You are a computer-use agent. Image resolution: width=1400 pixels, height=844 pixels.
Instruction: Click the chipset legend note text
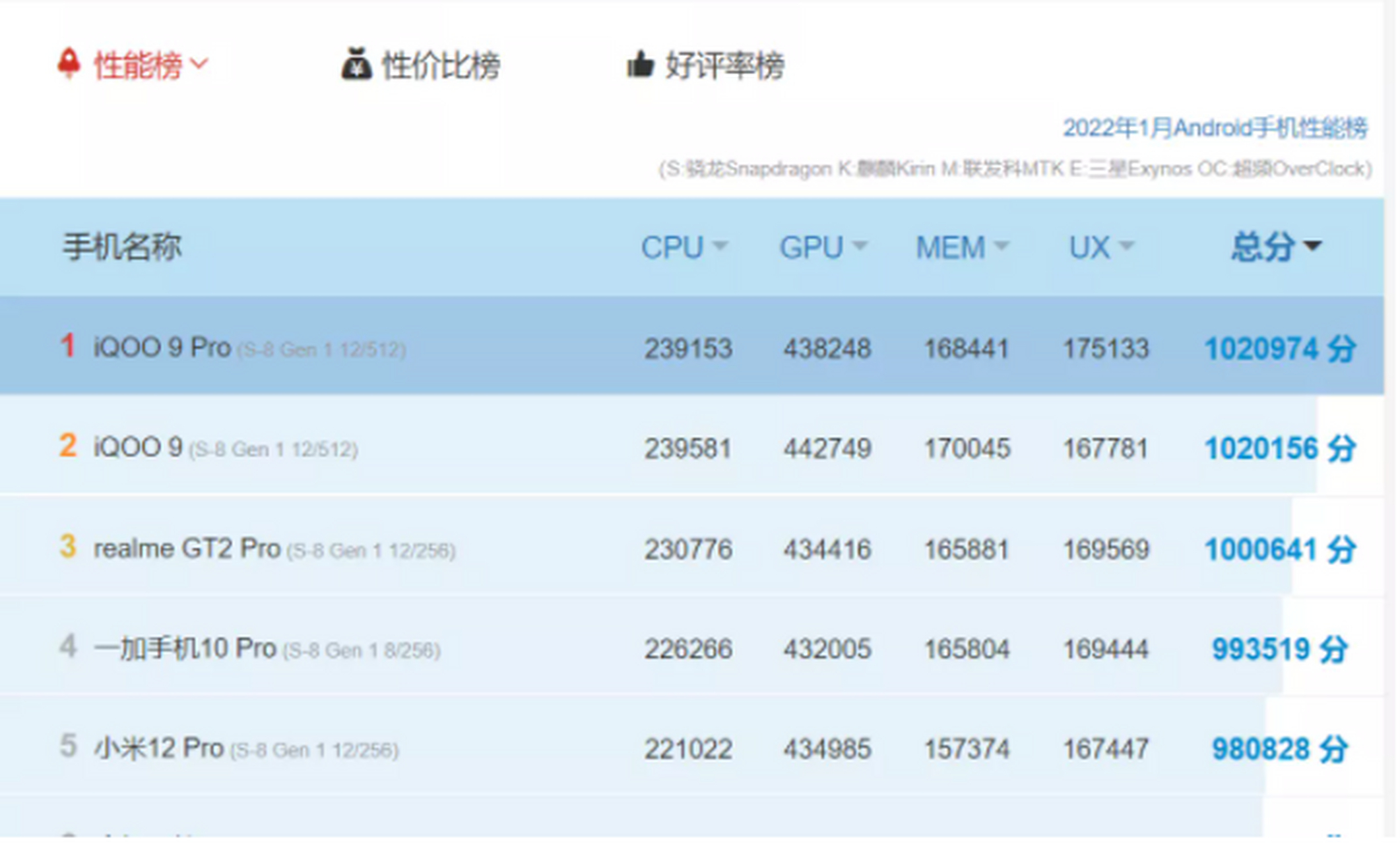click(x=1015, y=169)
